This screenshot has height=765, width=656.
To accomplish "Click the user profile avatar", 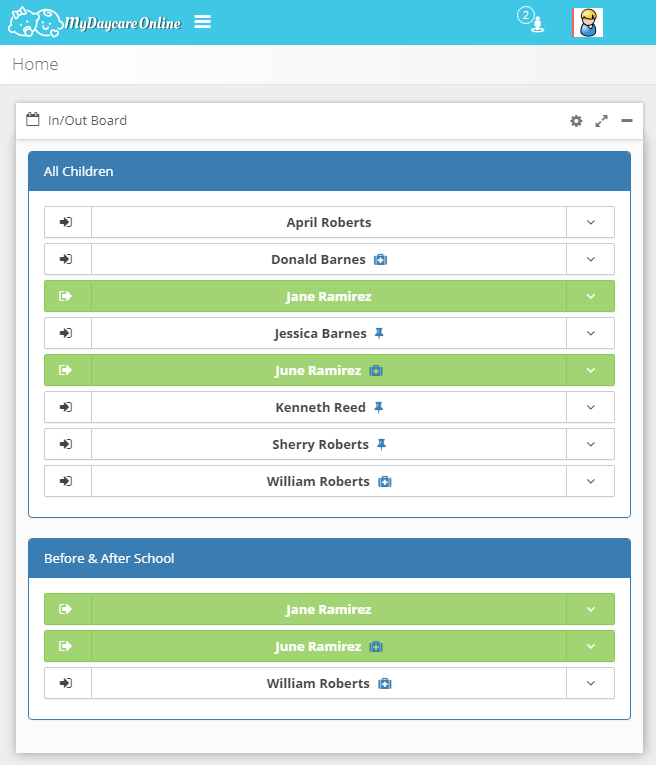I will click(x=588, y=22).
